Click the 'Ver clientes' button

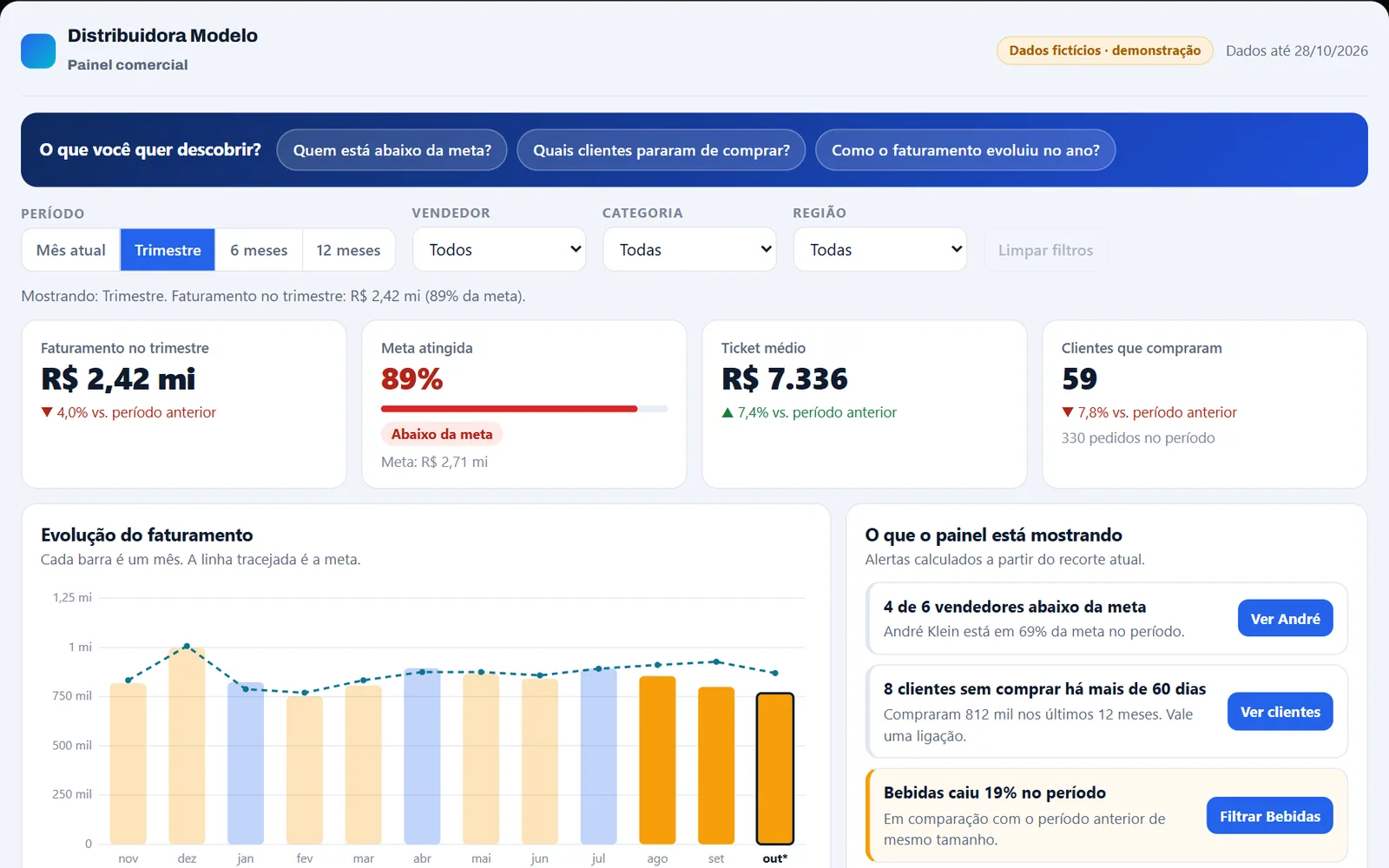click(1280, 712)
